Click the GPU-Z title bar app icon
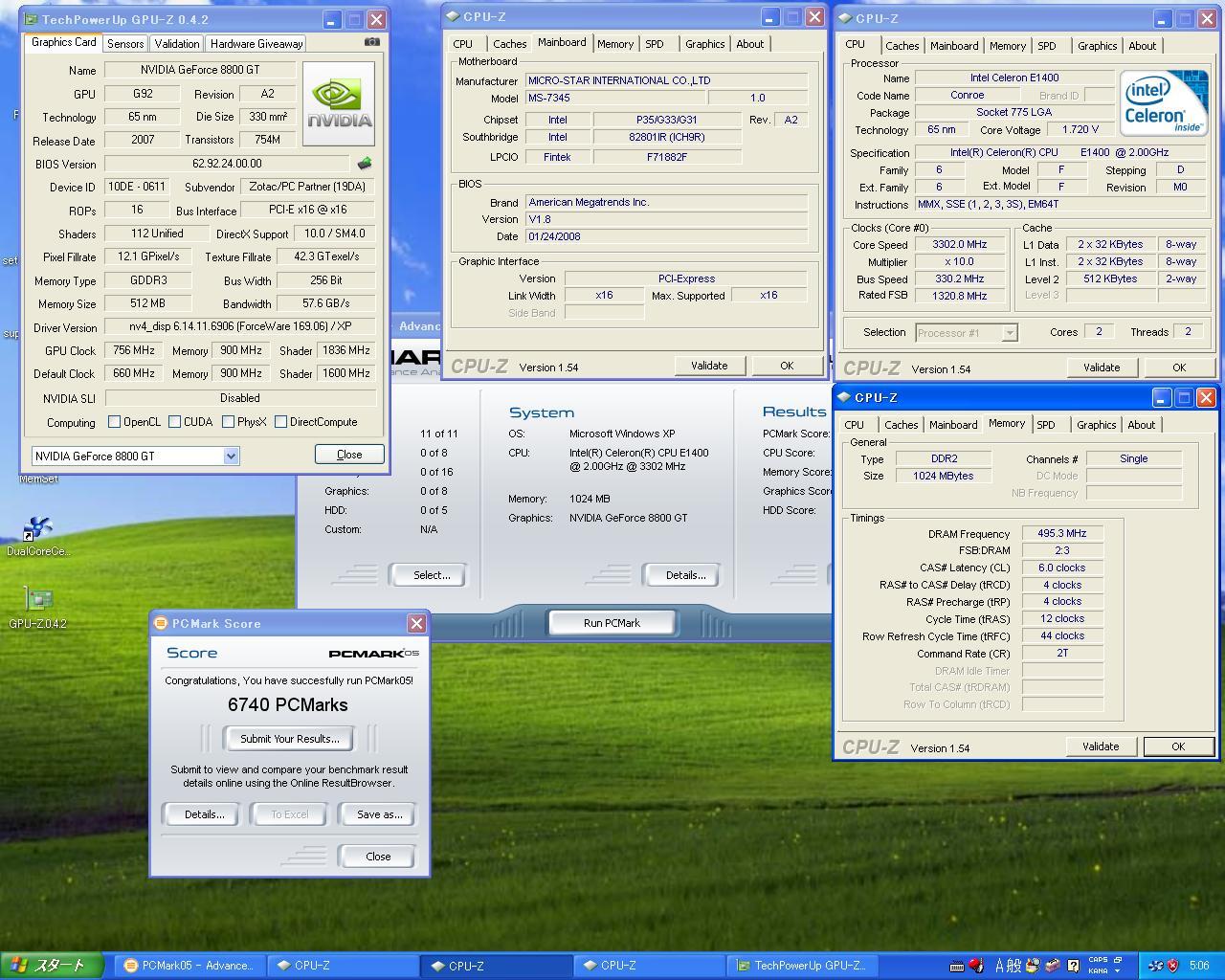 tap(32, 19)
